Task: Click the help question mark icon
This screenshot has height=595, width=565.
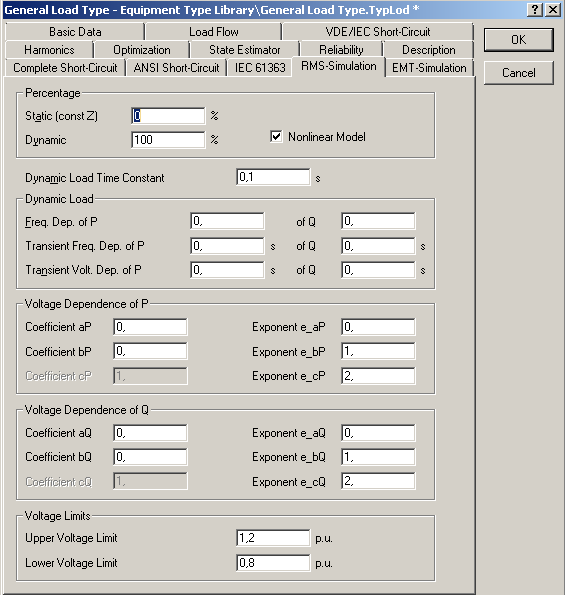Action: pyautogui.click(x=535, y=9)
